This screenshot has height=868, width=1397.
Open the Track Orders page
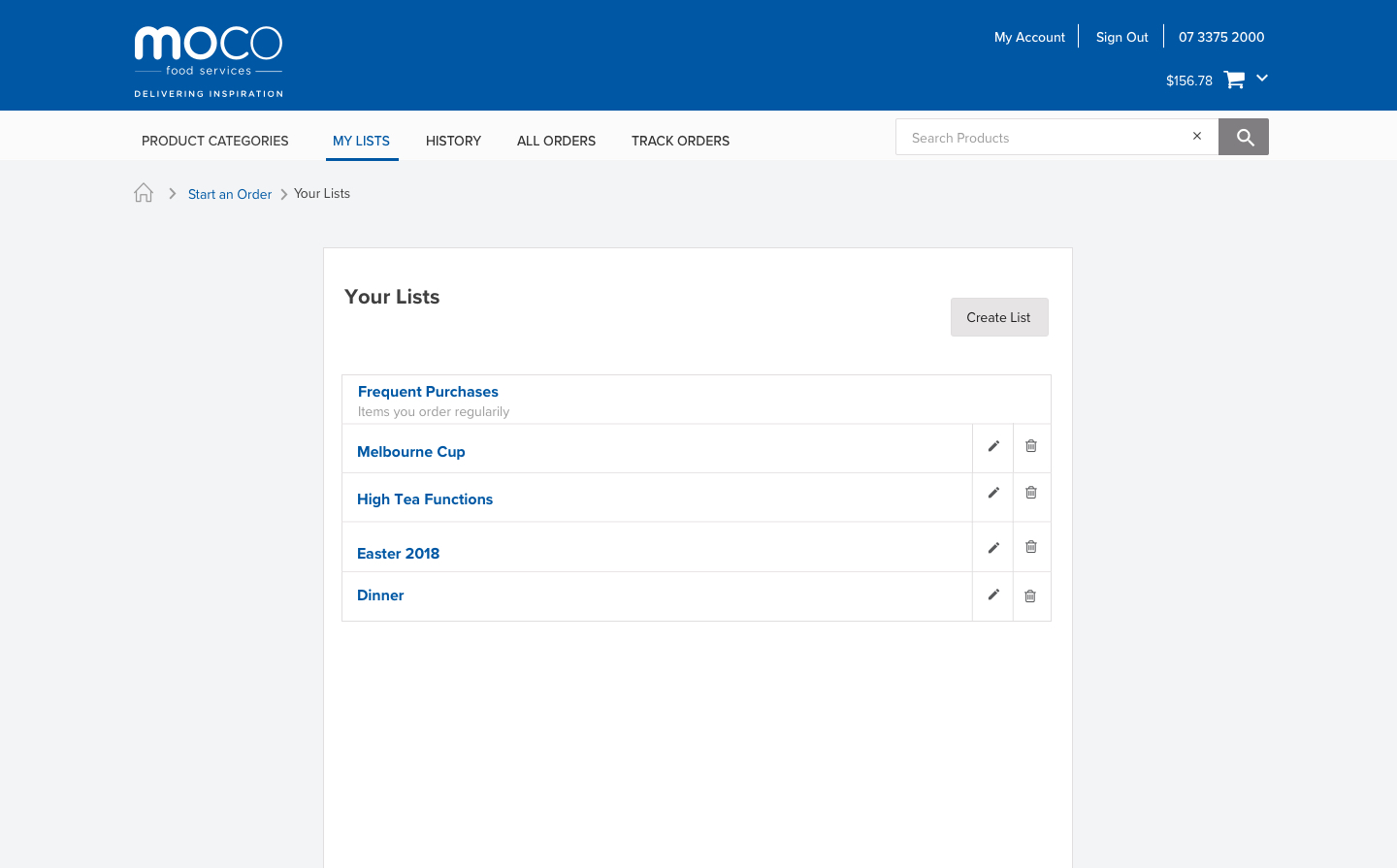[x=680, y=141]
